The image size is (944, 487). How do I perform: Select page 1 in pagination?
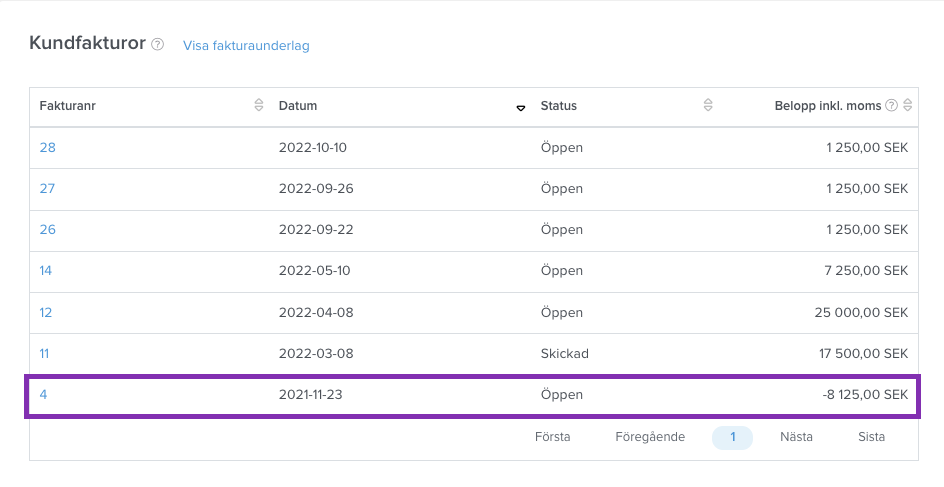tap(733, 438)
